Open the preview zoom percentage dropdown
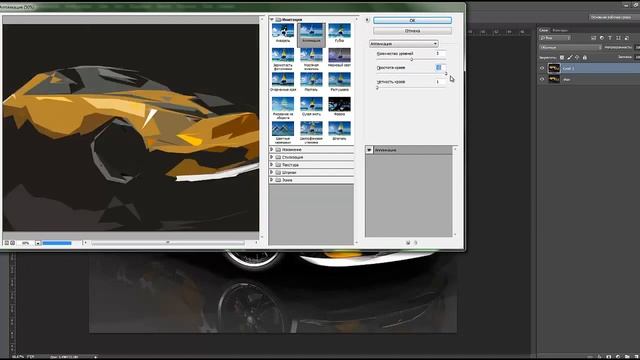Viewport: 640px width, 360px height. (38, 243)
